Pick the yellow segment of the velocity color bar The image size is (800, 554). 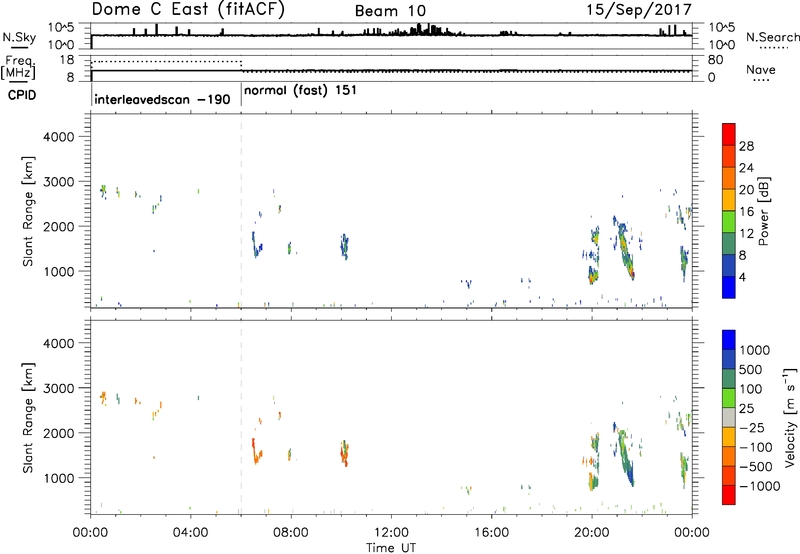click(x=729, y=437)
